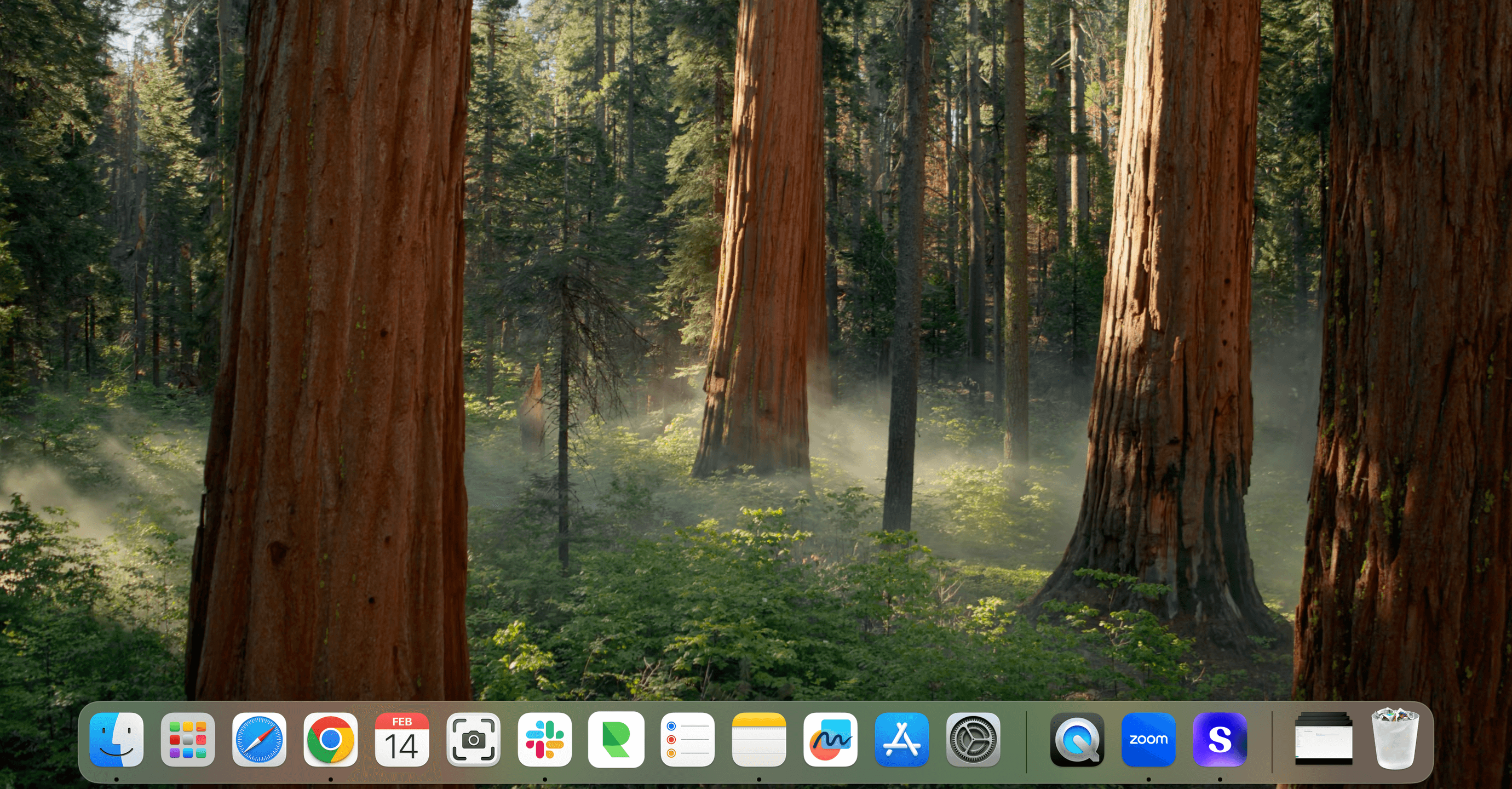Viewport: 1512px width, 789px height.
Task: Open the green R app in the Dock
Action: coord(616,740)
